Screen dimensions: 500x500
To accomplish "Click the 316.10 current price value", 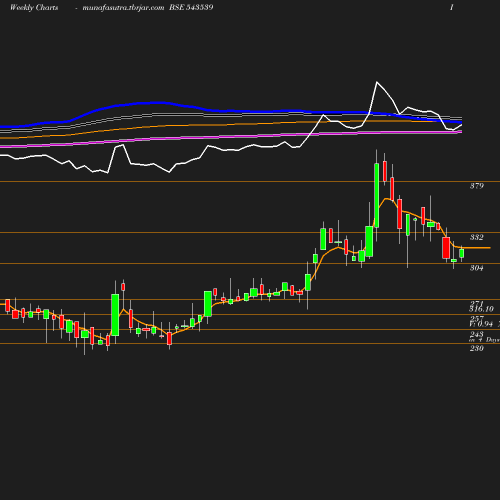I will pyautogui.click(x=481, y=309).
